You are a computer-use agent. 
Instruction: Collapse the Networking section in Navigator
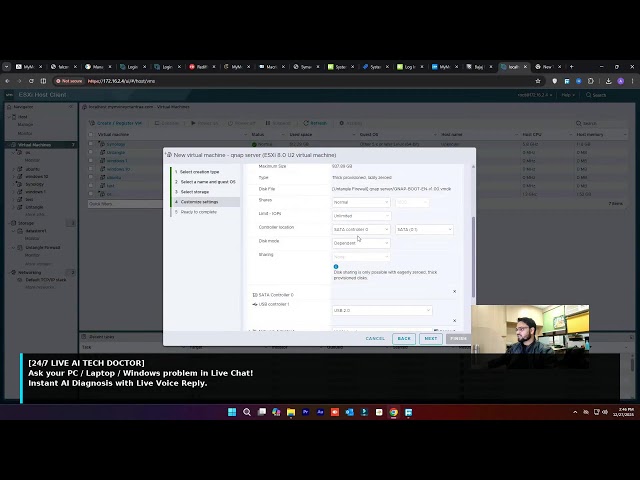(8, 272)
